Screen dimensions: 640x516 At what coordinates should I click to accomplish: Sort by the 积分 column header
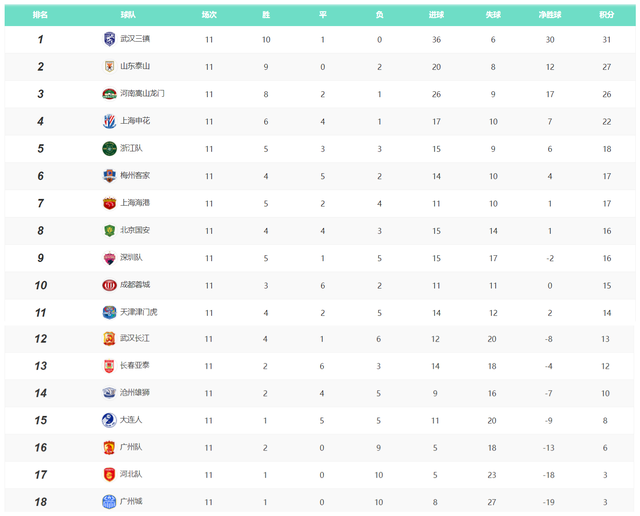[x=607, y=15]
